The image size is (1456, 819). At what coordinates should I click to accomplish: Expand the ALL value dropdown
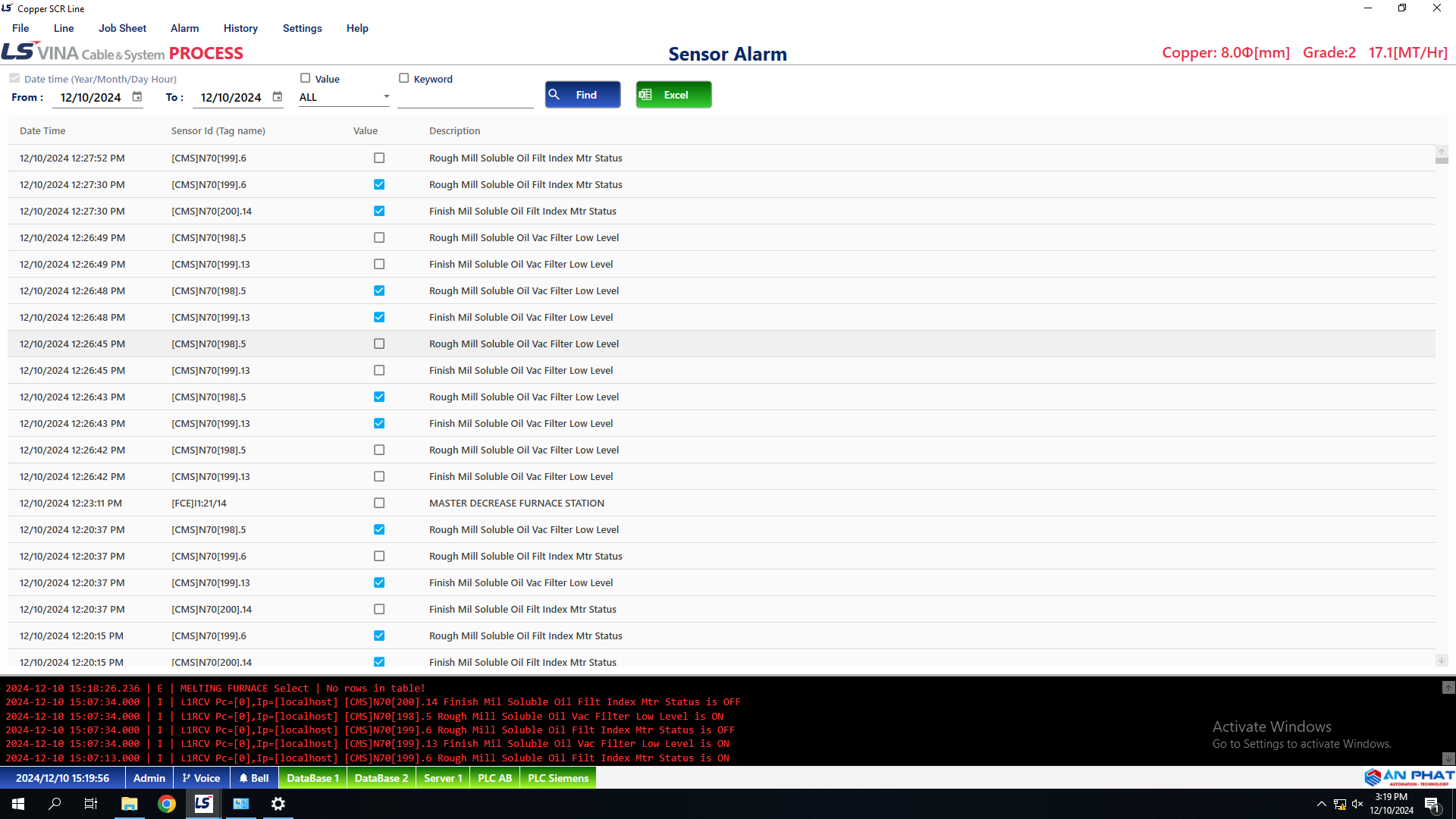386,96
